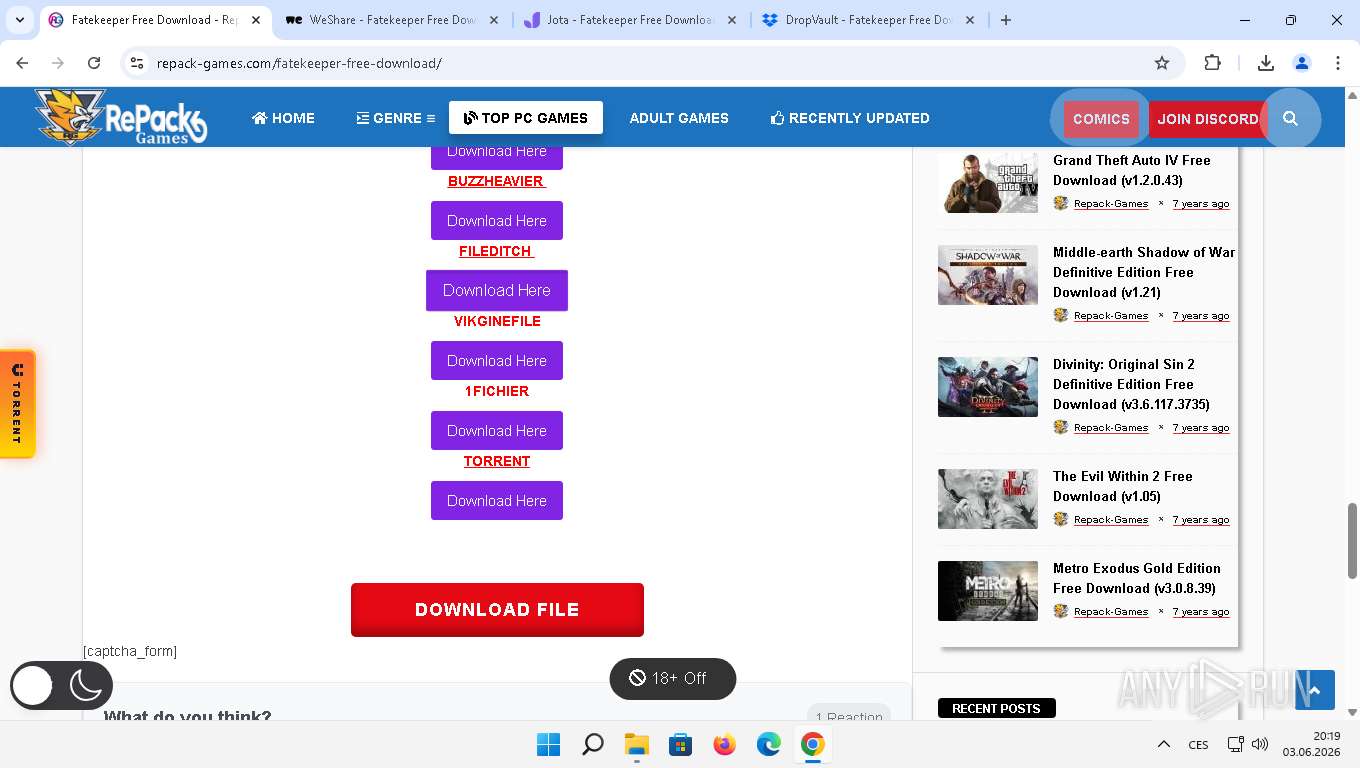Close the WeShare tab

click(493, 20)
